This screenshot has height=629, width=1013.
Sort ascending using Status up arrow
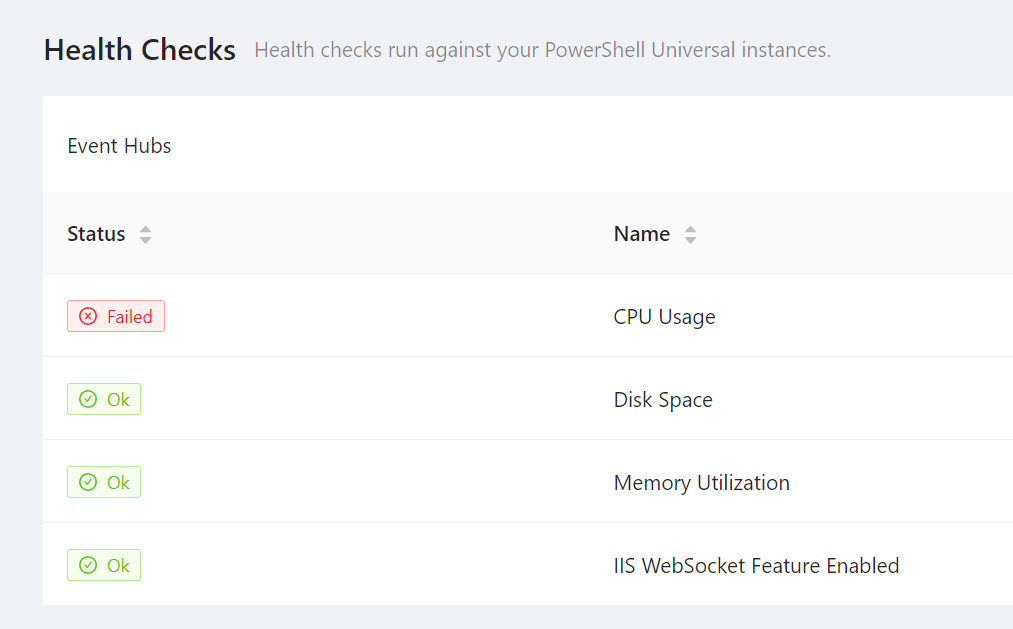pyautogui.click(x=146, y=229)
